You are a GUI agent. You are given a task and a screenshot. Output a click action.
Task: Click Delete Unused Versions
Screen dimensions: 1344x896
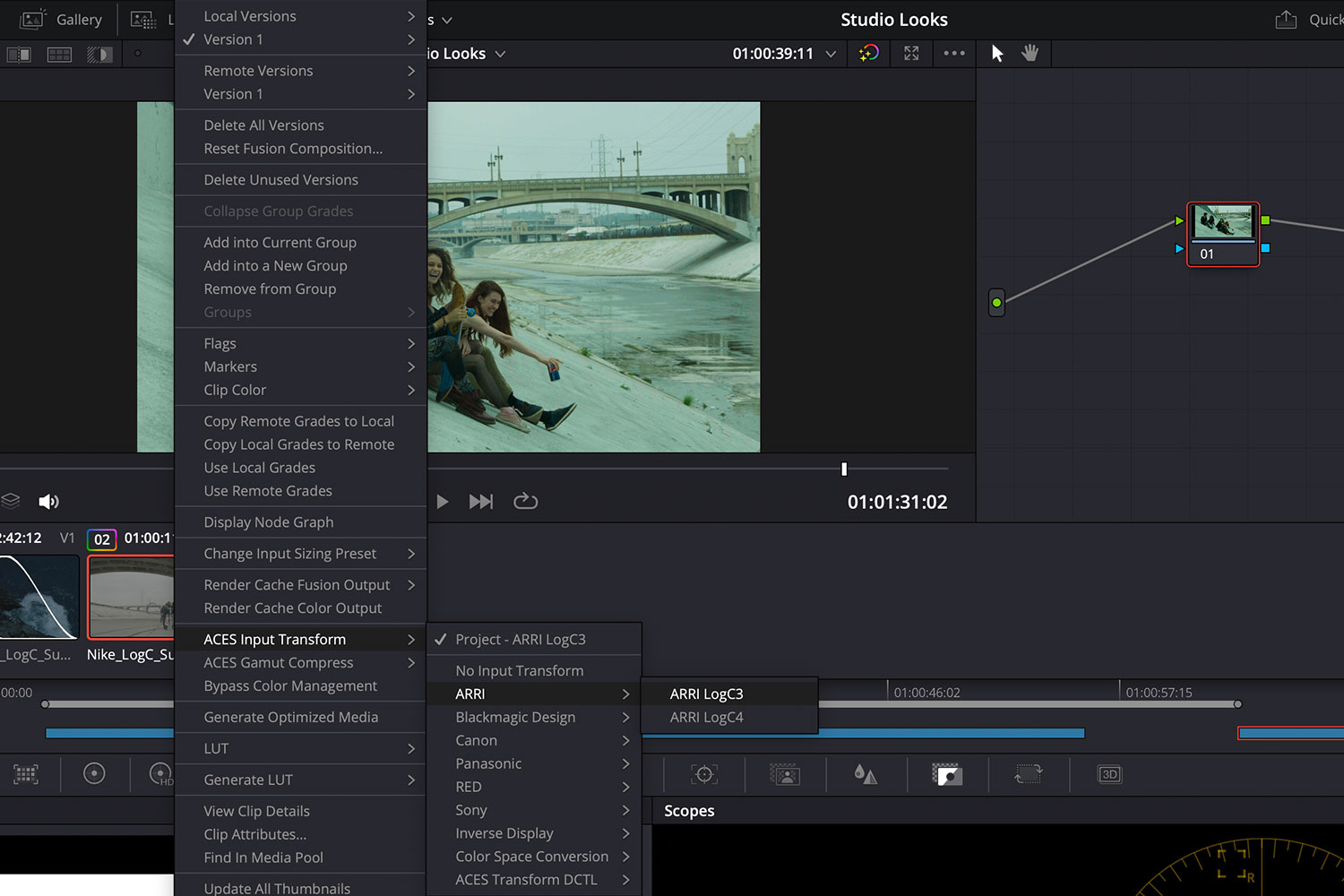(x=280, y=180)
